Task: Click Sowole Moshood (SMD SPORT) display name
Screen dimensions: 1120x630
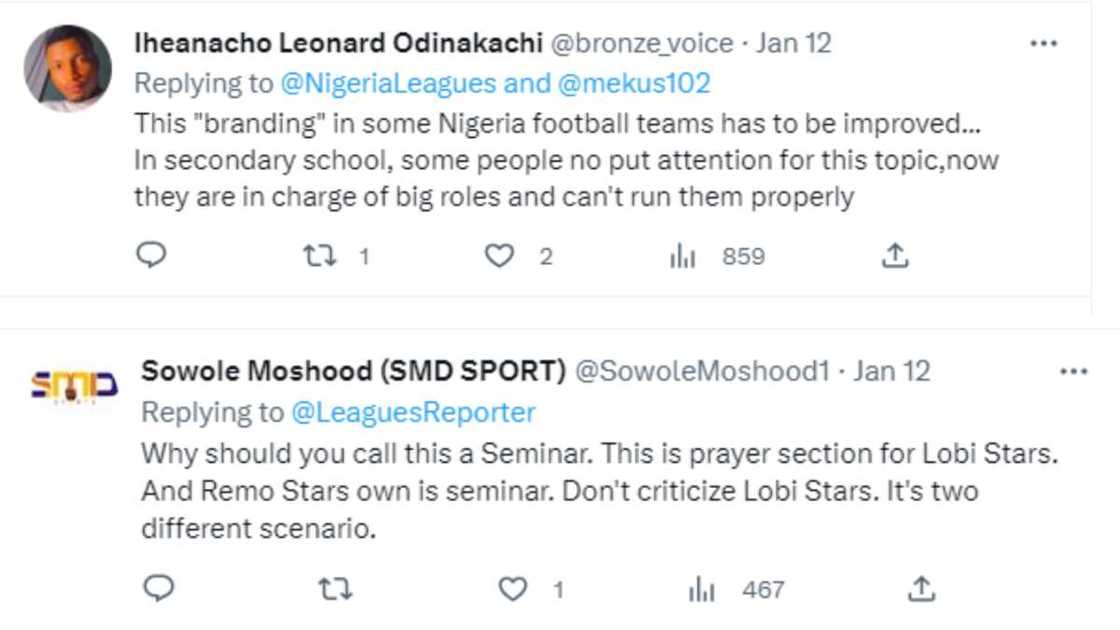Action: [x=354, y=371]
